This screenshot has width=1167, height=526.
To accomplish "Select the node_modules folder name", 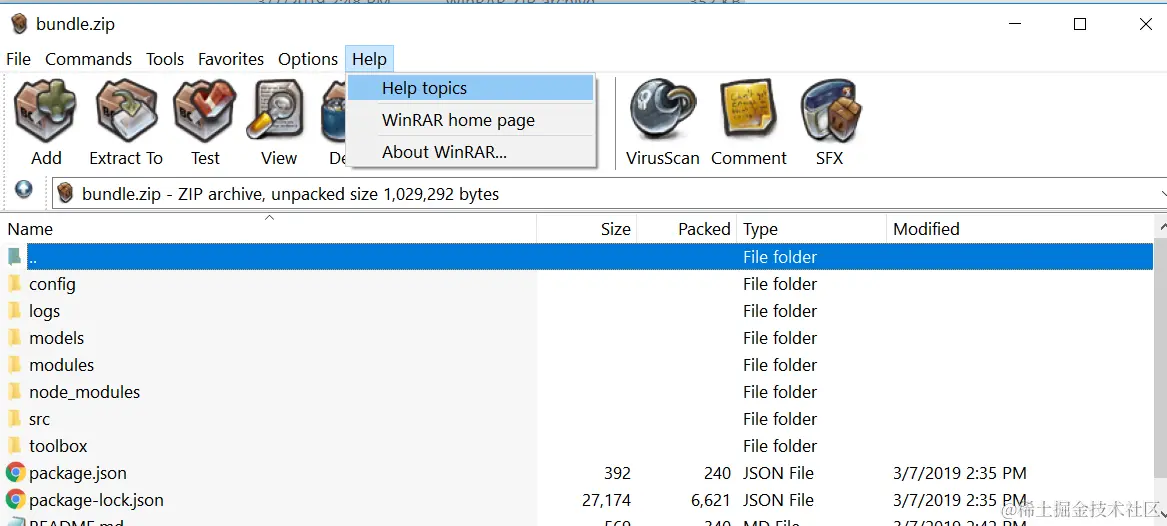I will (x=85, y=392).
